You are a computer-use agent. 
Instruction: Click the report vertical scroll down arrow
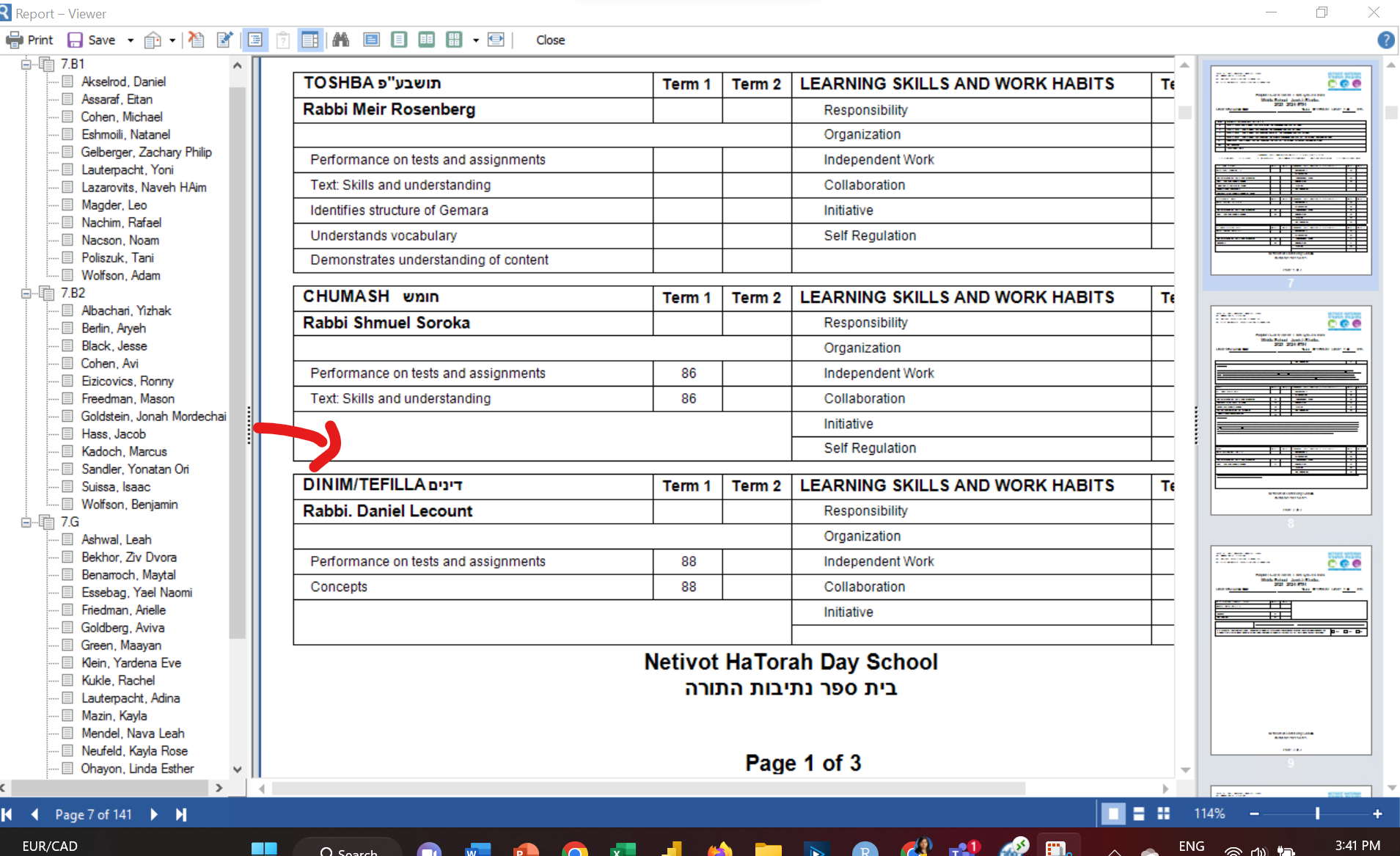pos(1185,770)
